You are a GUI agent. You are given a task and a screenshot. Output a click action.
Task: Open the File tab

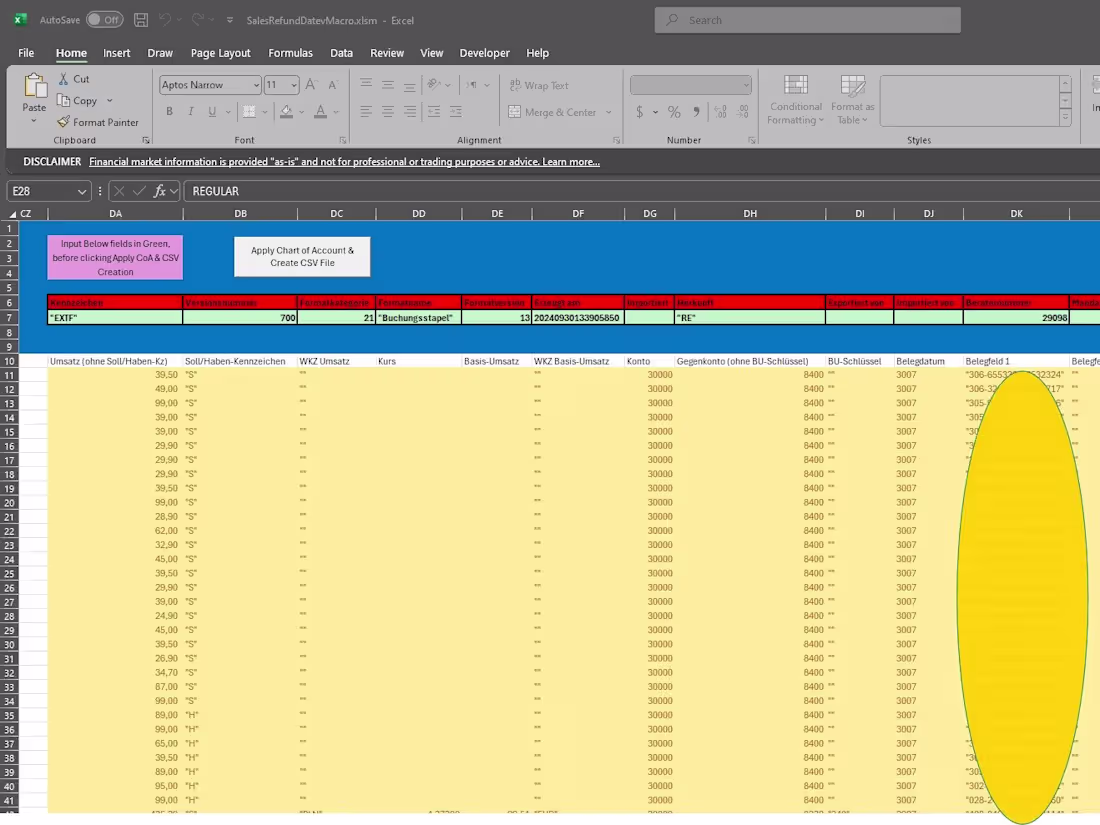click(26, 53)
